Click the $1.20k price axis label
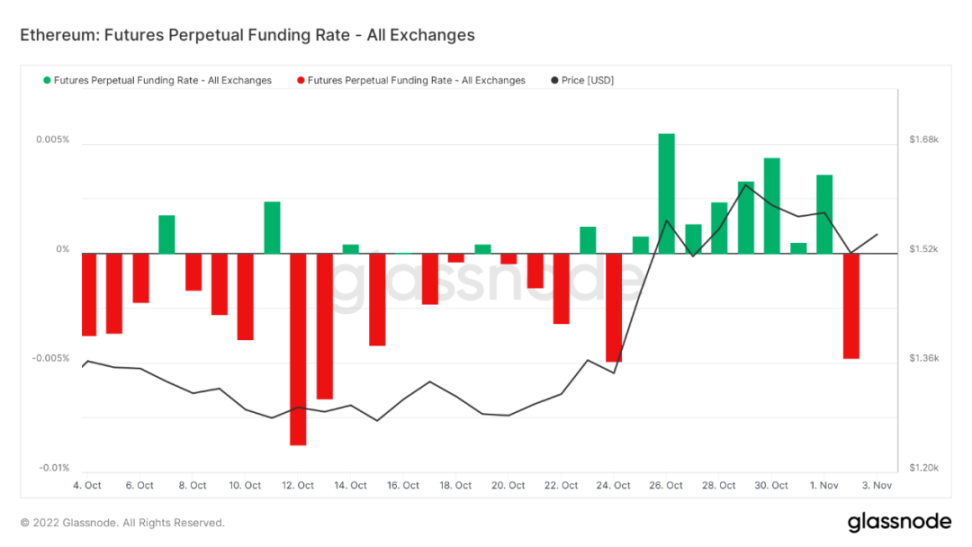Viewport: 972px width, 547px height. 924,468
